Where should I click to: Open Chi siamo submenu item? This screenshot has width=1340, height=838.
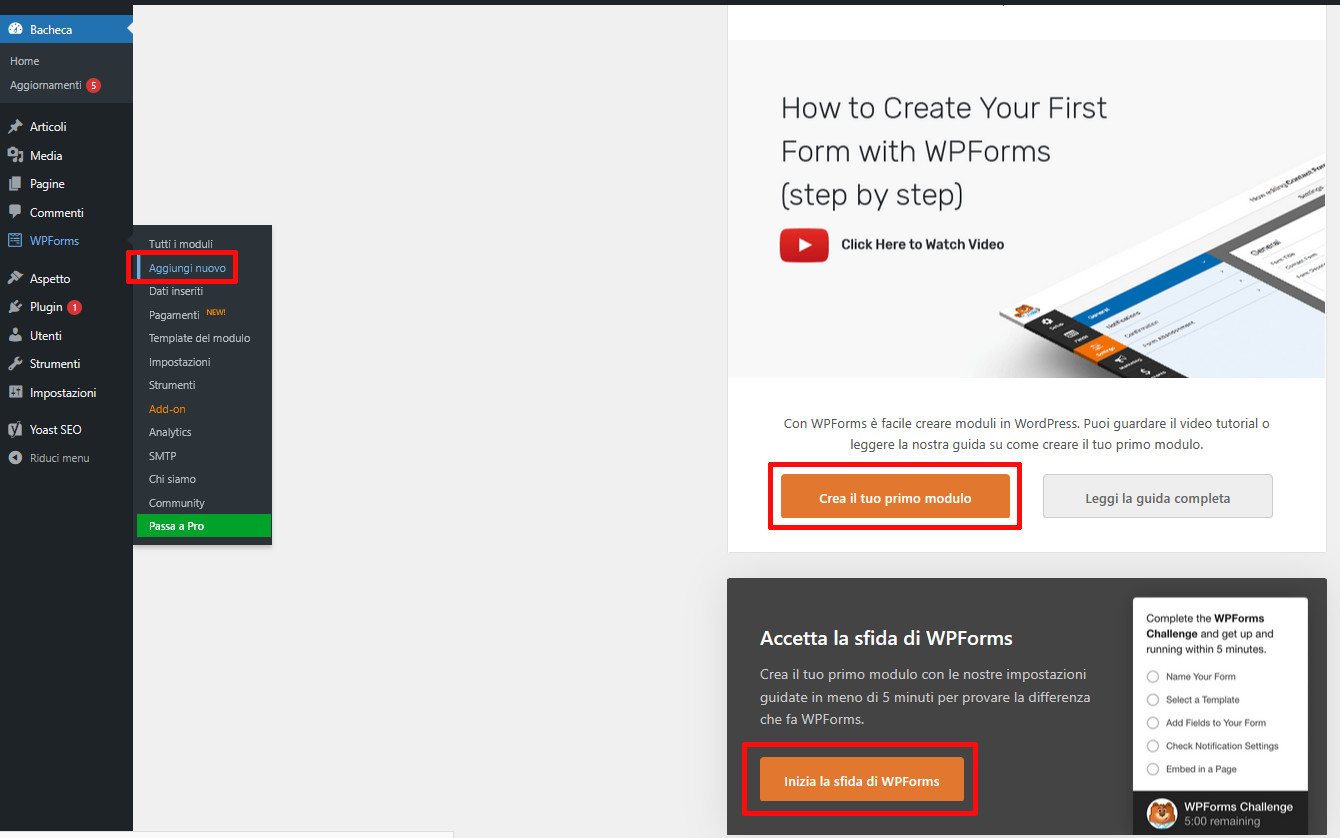[x=173, y=479]
